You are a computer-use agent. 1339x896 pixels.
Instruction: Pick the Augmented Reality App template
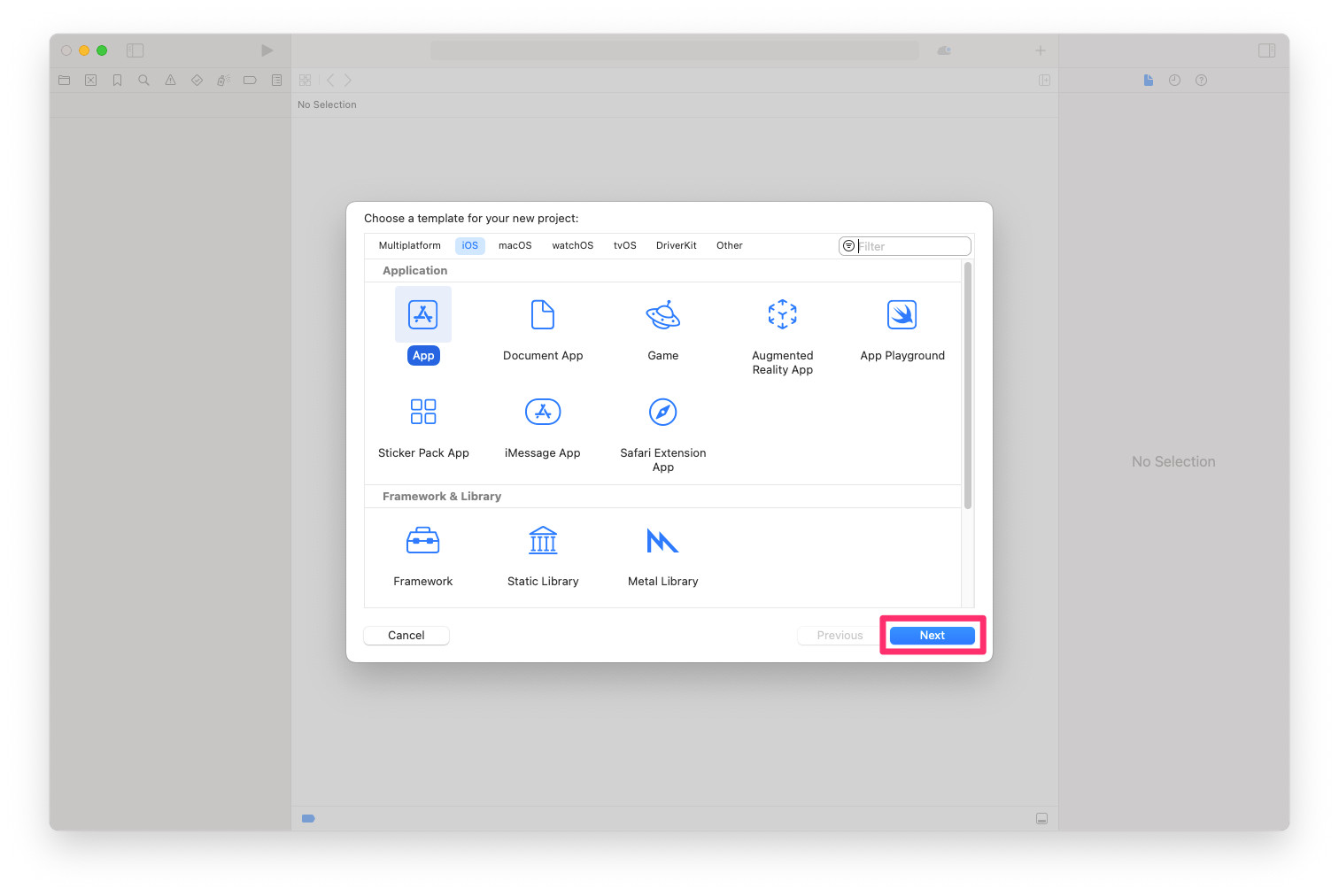(783, 315)
